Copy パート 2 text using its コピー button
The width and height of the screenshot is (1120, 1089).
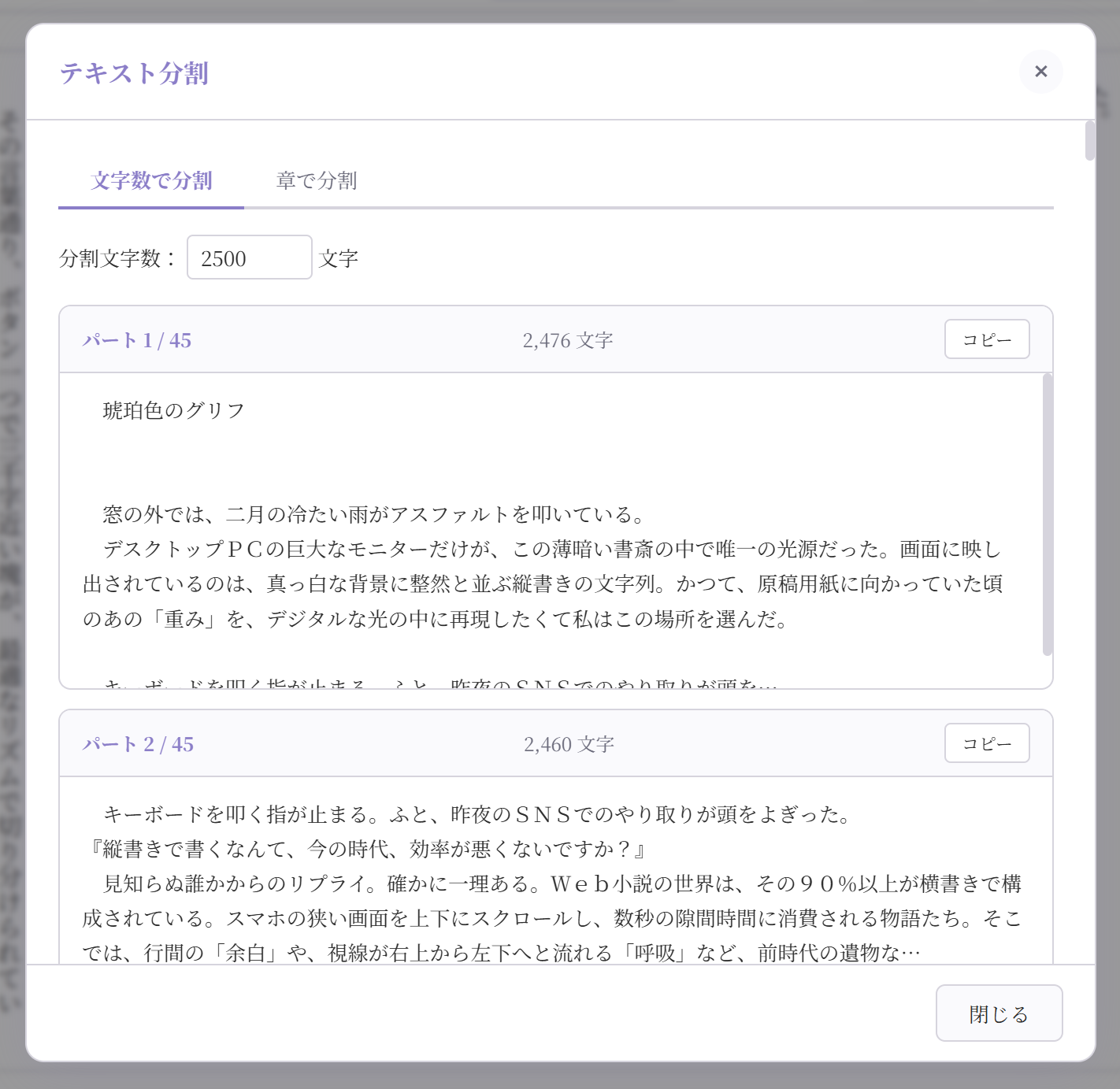pyautogui.click(x=987, y=743)
